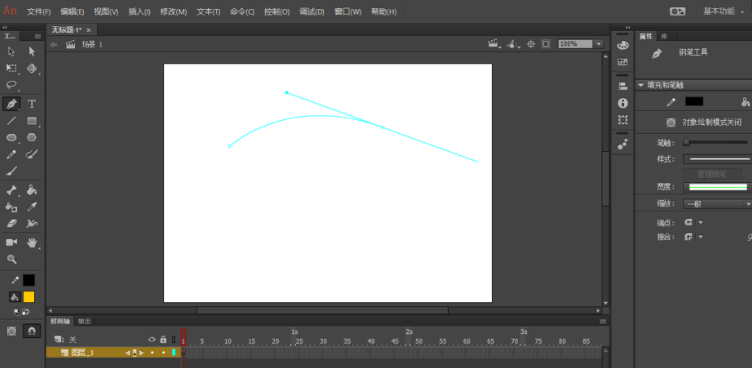The image size is (752, 368).
Task: Switch to the 库 library tab
Action: (x=663, y=36)
